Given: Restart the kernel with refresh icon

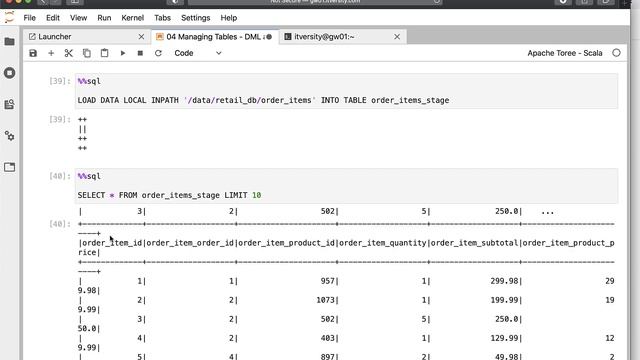Looking at the screenshot, I should pos(158,53).
